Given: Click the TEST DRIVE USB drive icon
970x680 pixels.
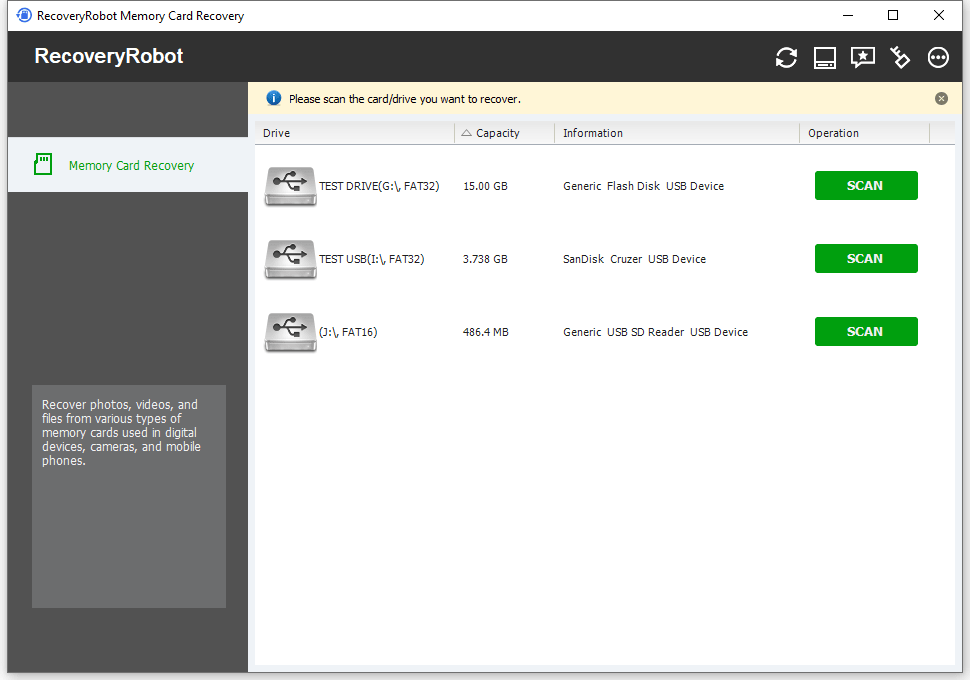Looking at the screenshot, I should click(x=290, y=185).
